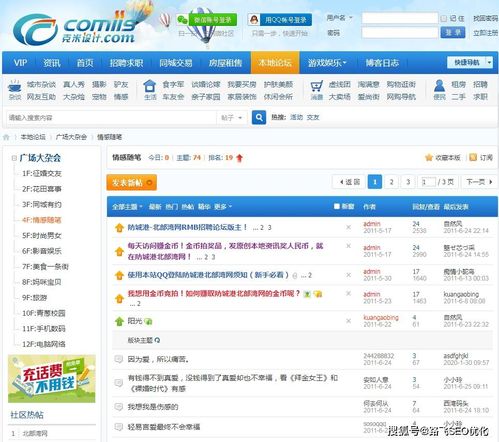The image size is (499, 442).
Task: Click the page number jump field
Action: pyautogui.click(x=428, y=182)
